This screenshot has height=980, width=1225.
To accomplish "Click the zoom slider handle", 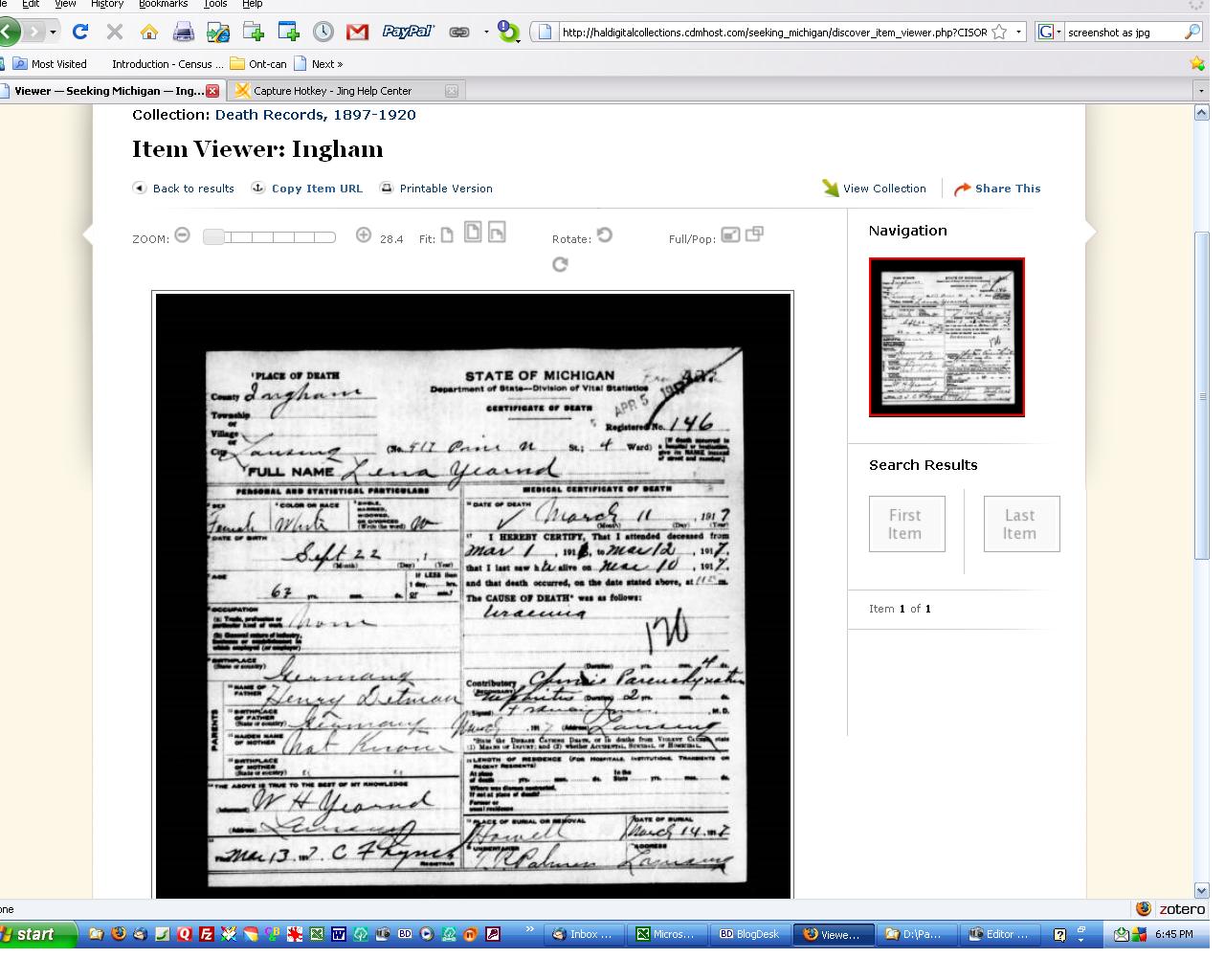I will (213, 236).
